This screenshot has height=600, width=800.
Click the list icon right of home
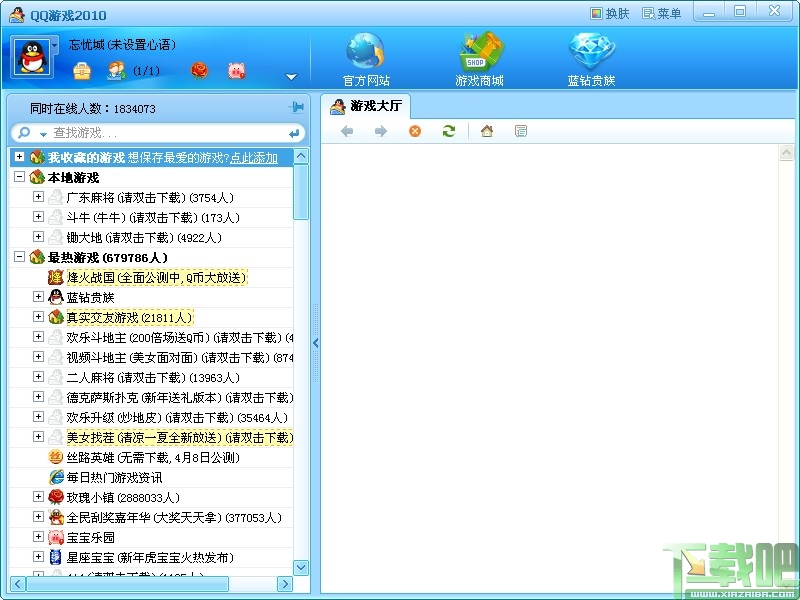pyautogui.click(x=521, y=132)
